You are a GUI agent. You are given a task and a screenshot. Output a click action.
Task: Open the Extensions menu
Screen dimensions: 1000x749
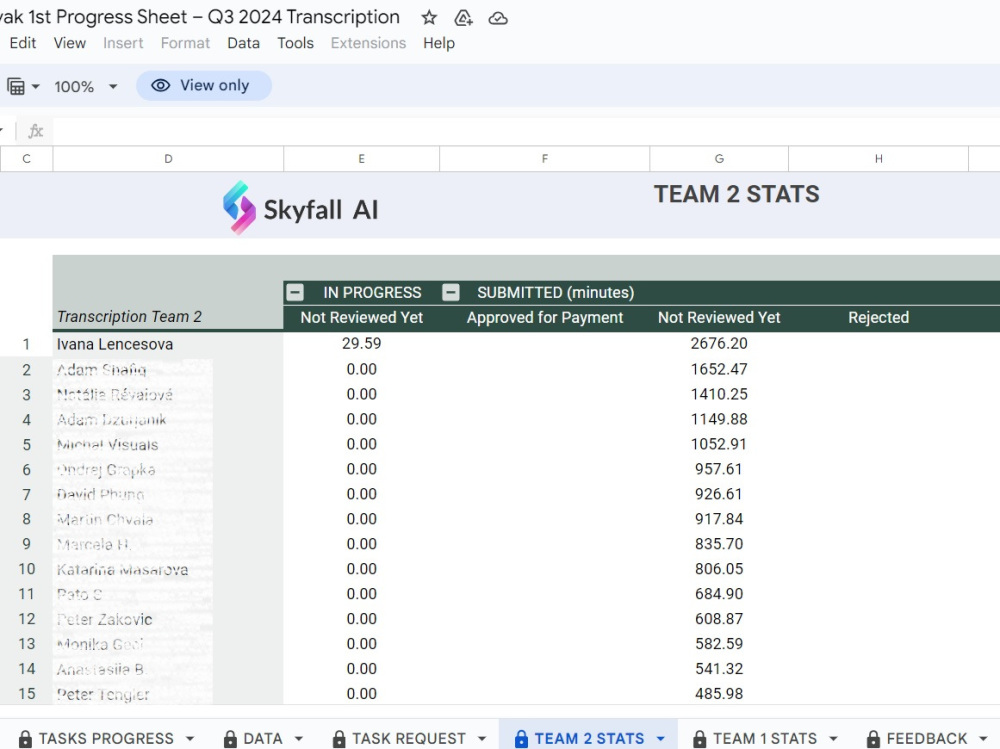(x=368, y=43)
